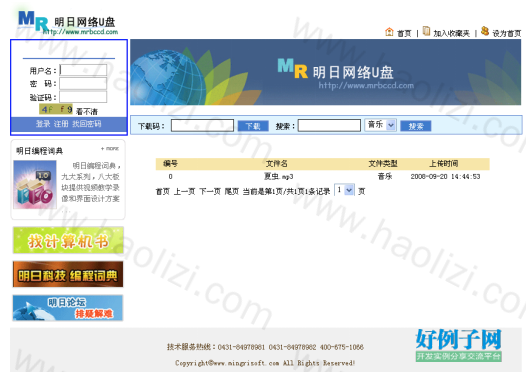
Task: Click the 编号 column header
Action: click(170, 164)
